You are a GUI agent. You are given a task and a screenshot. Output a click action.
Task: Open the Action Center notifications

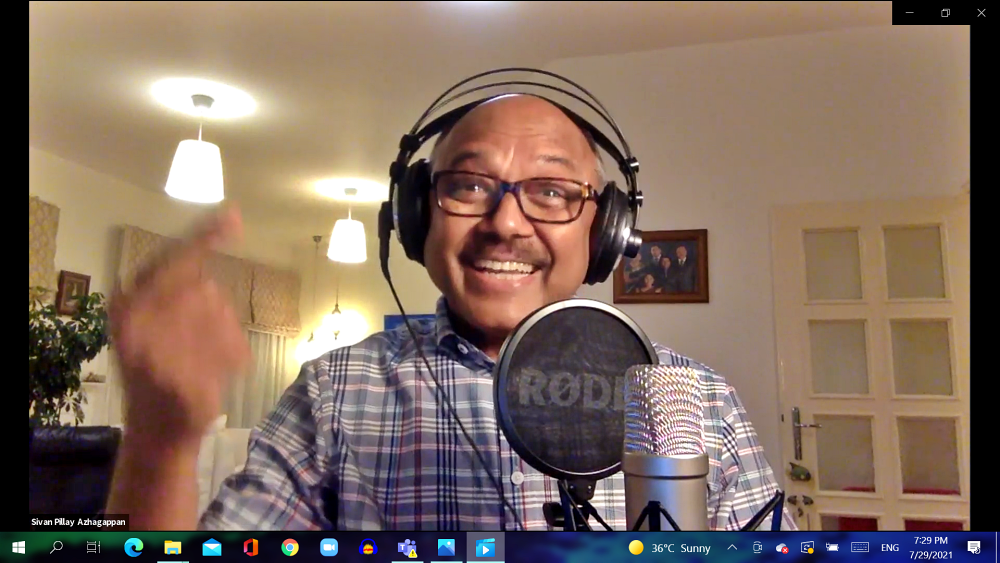(x=974, y=547)
